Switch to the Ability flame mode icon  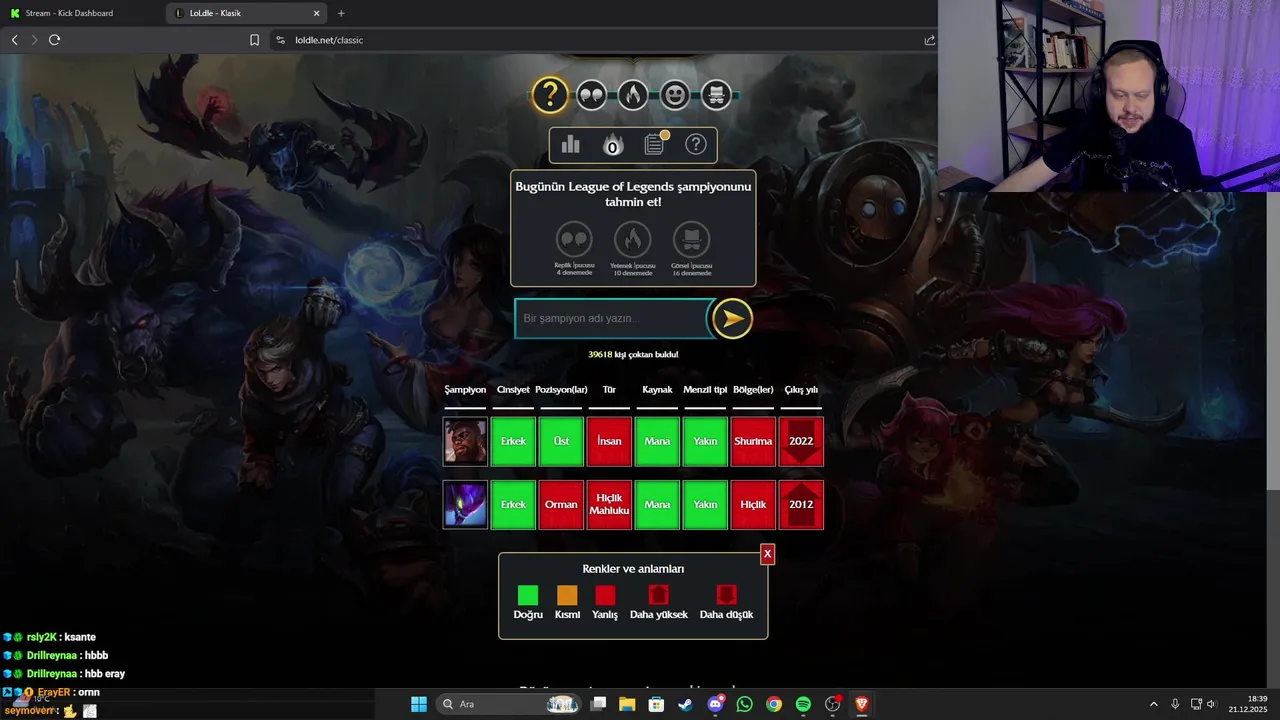click(x=632, y=95)
